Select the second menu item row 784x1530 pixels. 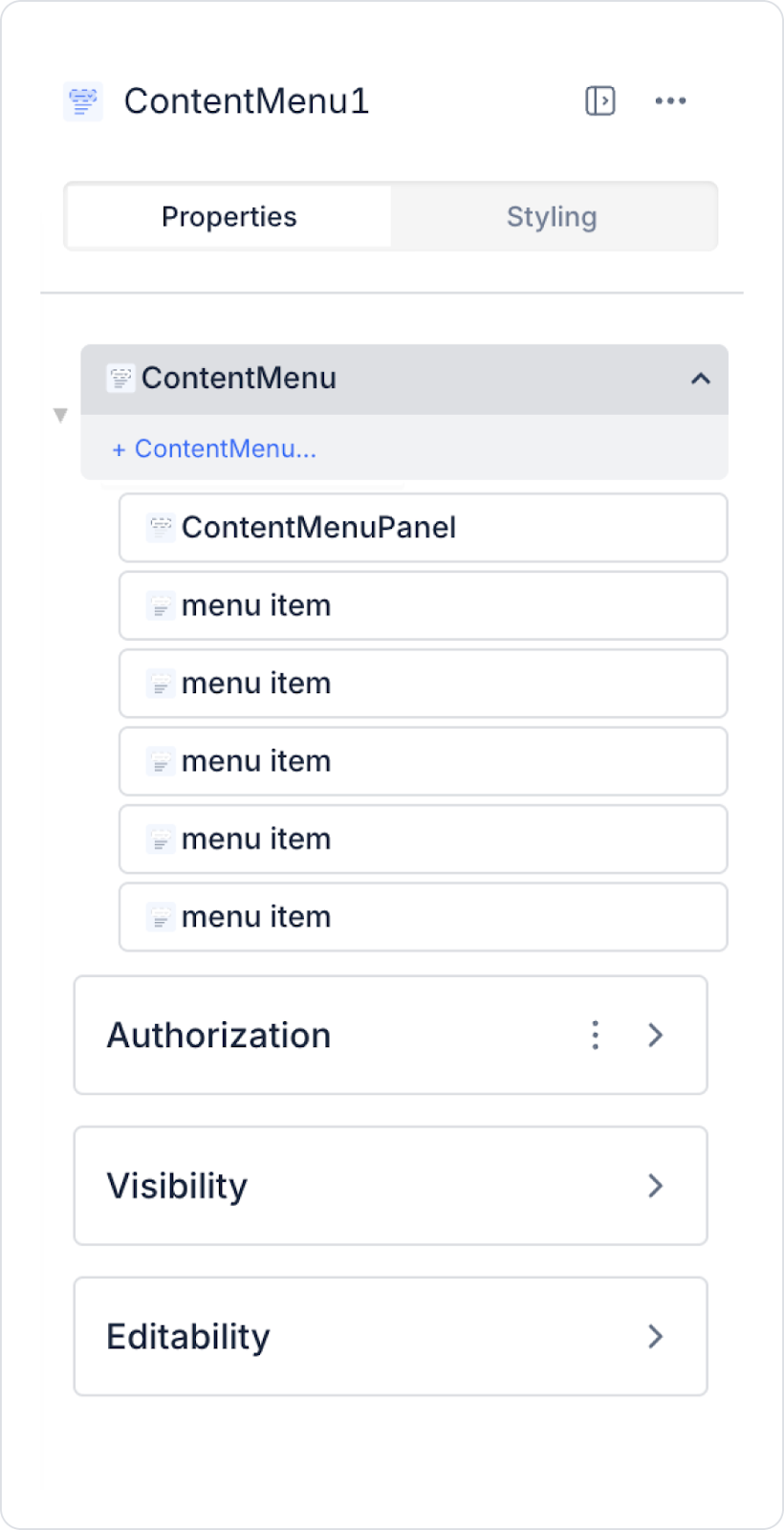(x=423, y=684)
